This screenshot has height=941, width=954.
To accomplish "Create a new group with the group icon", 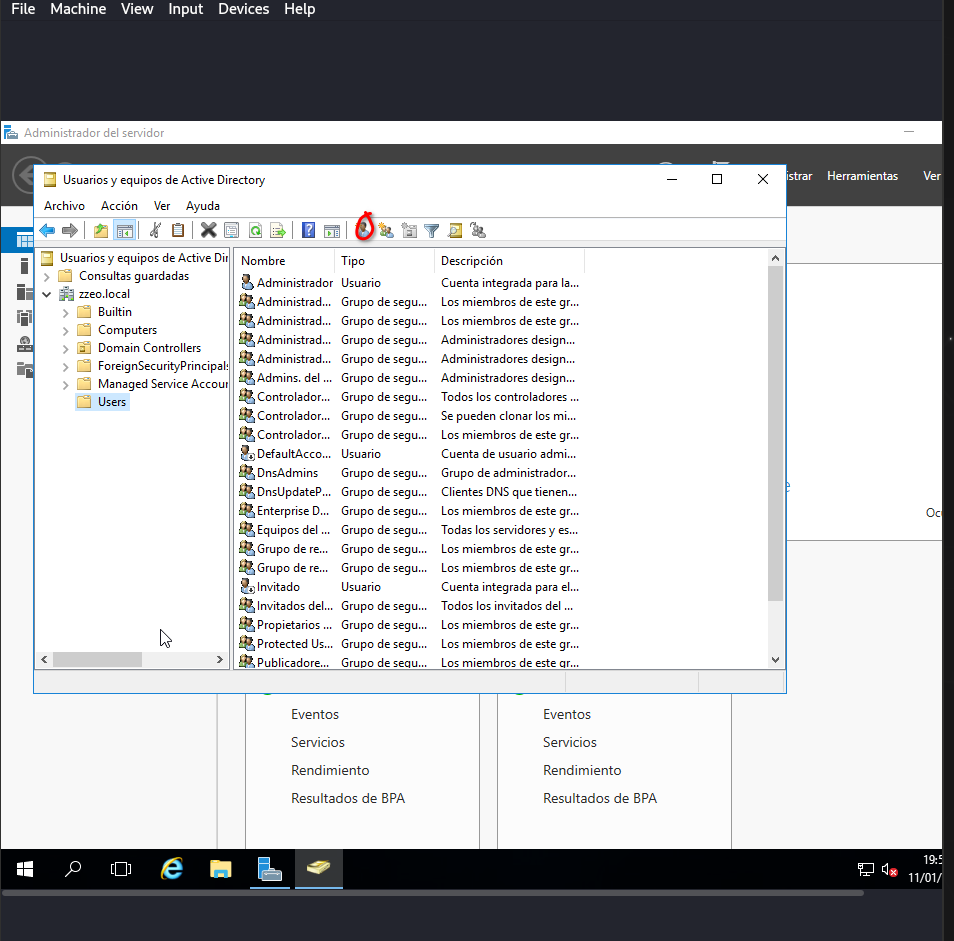I will pos(386,231).
